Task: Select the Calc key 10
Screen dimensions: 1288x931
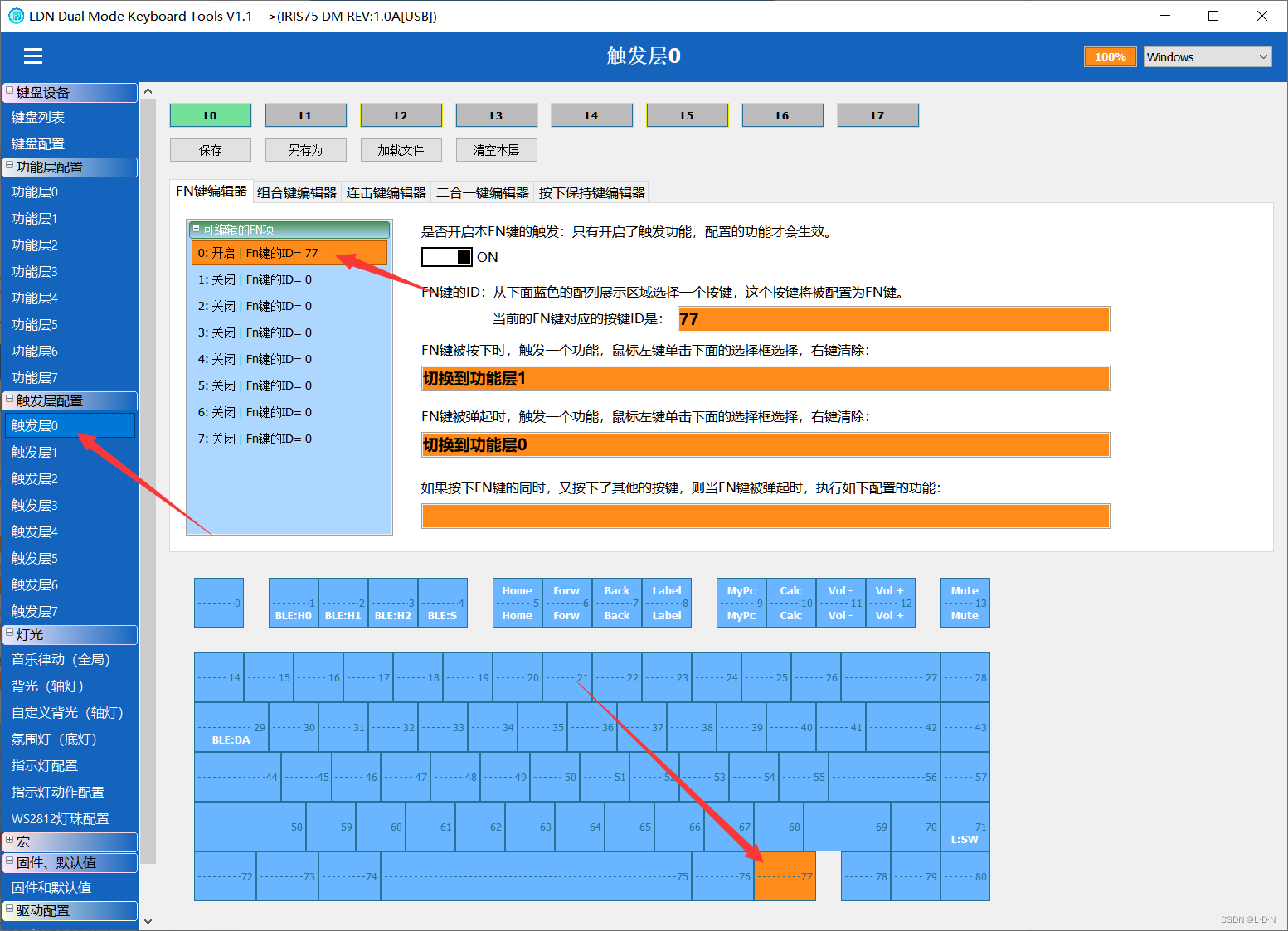Action: click(791, 603)
